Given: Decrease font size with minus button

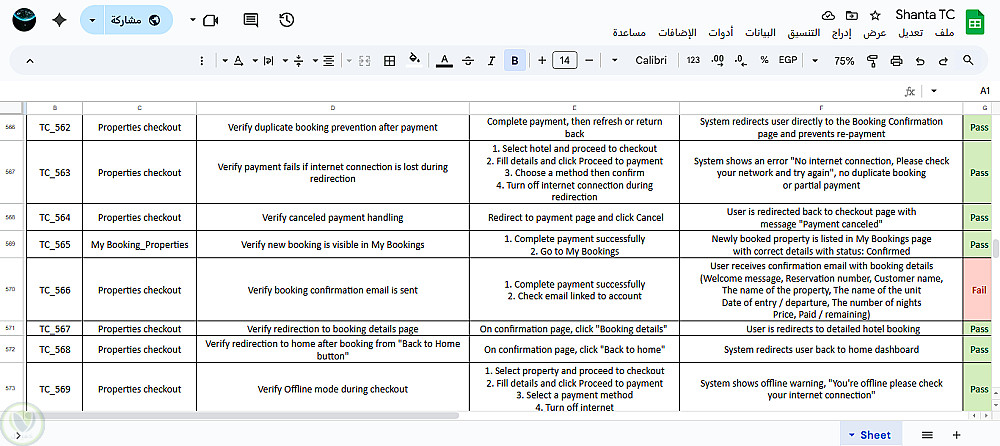Looking at the screenshot, I should [x=589, y=61].
